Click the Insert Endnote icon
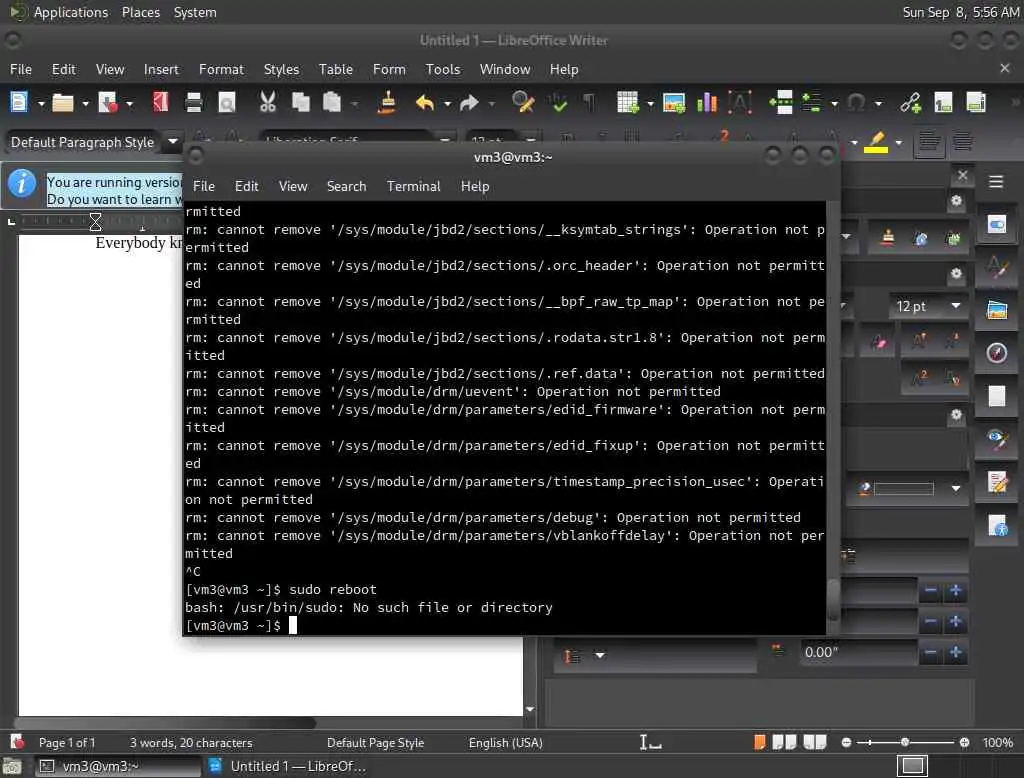Viewport: 1024px width, 778px height. 976,103
